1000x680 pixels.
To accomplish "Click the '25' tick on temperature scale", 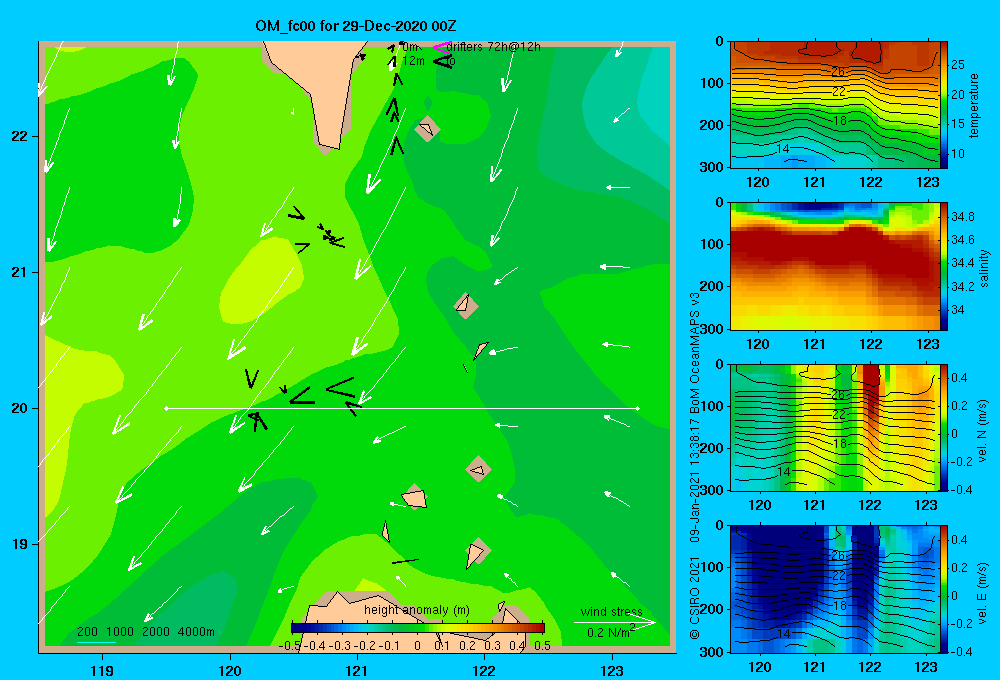I will click(x=958, y=65).
